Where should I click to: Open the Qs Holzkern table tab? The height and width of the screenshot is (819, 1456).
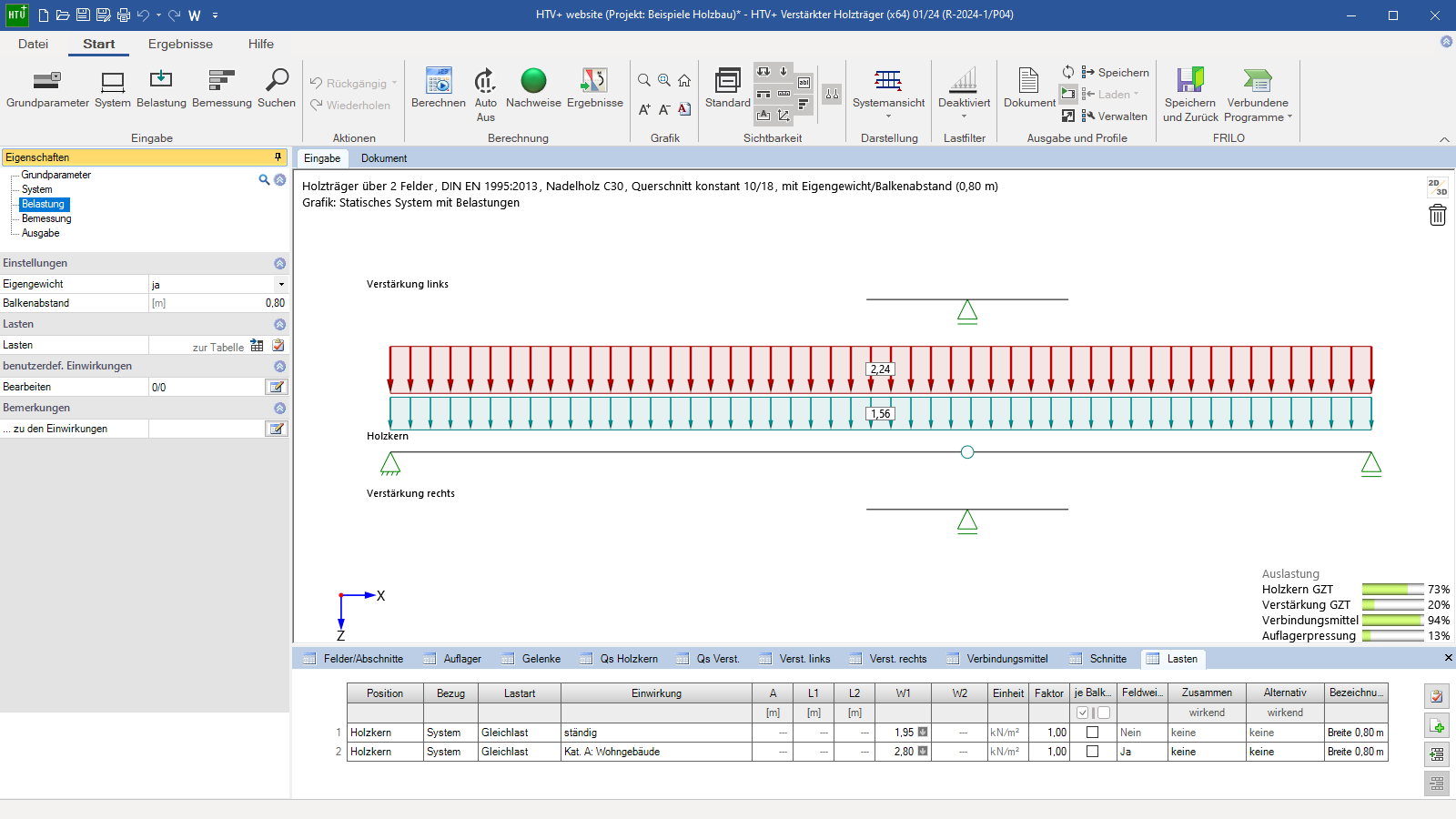click(x=619, y=659)
